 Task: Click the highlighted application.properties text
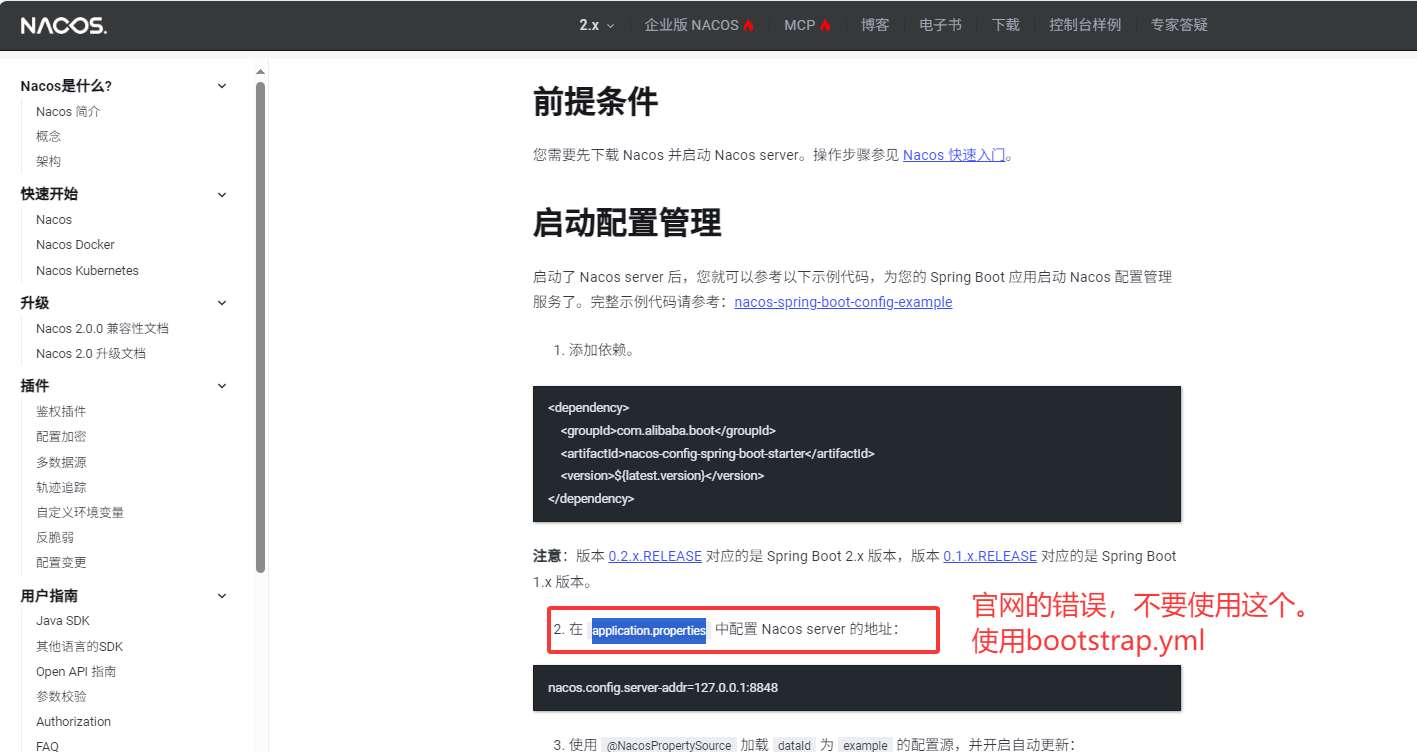(x=649, y=630)
